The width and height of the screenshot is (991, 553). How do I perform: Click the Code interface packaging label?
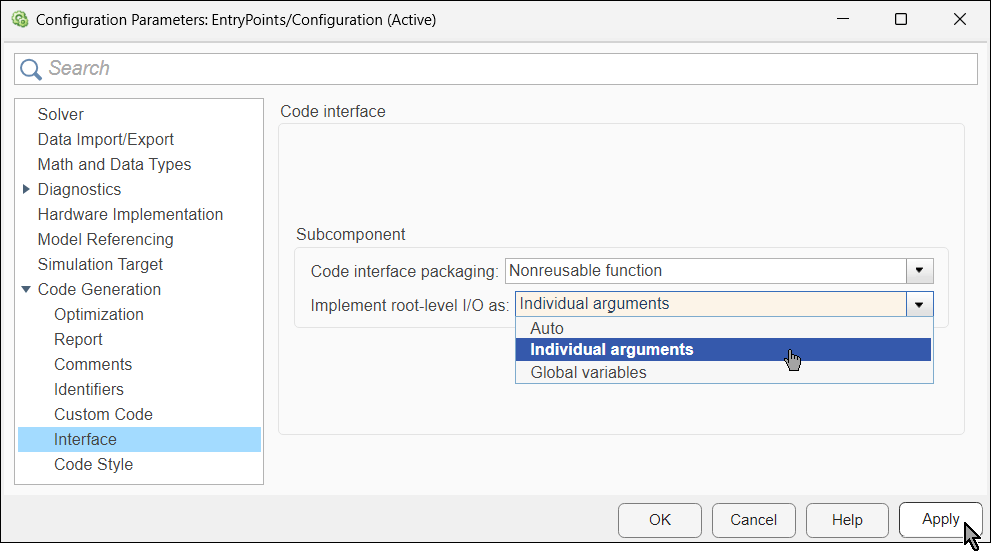tap(404, 271)
